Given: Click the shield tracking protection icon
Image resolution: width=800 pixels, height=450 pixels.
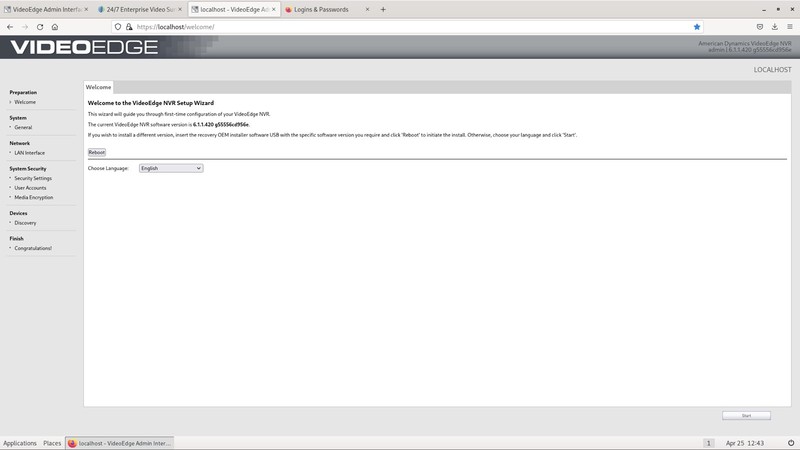Looking at the screenshot, I should (118, 27).
